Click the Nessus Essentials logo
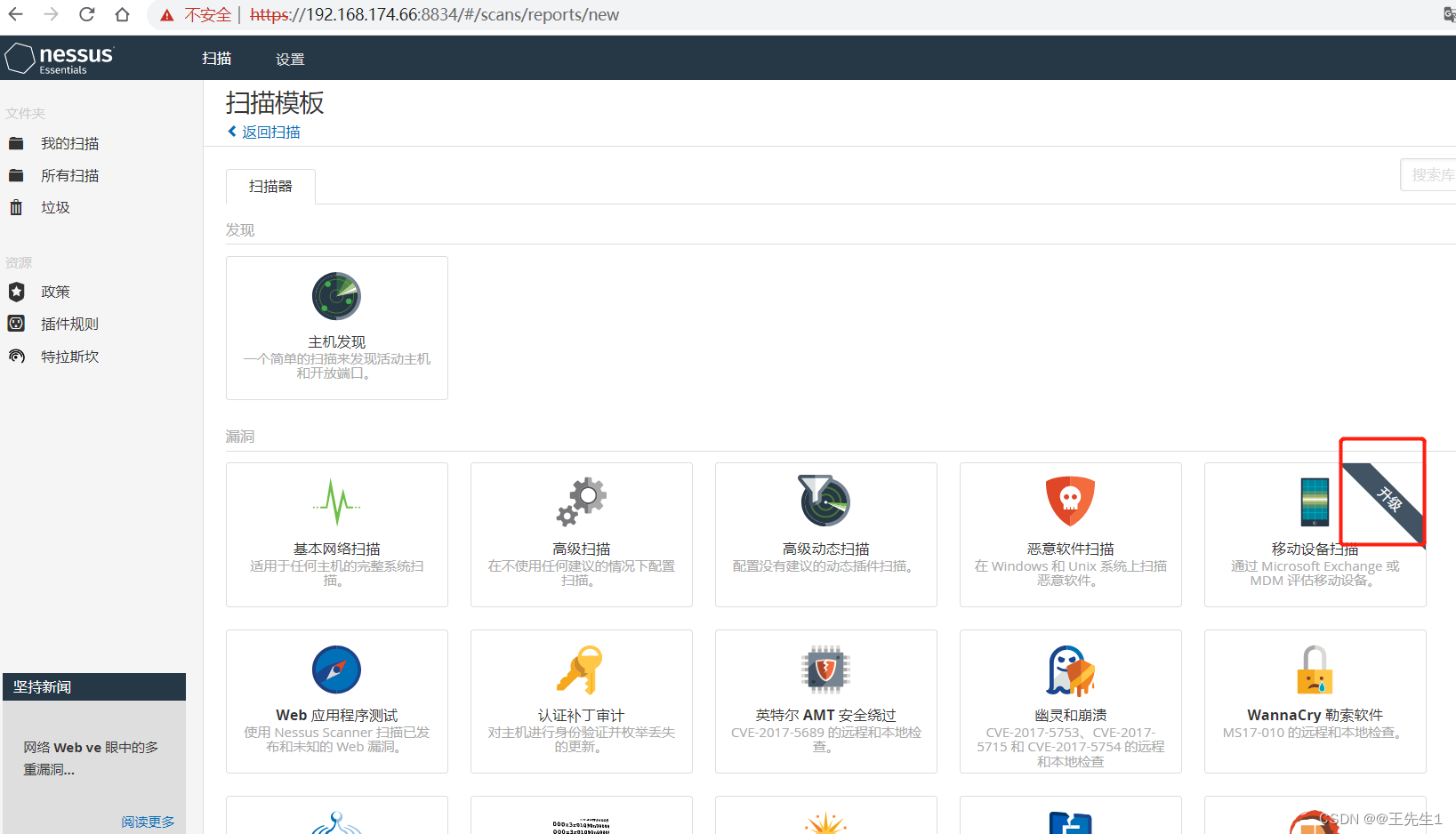 tap(60, 59)
